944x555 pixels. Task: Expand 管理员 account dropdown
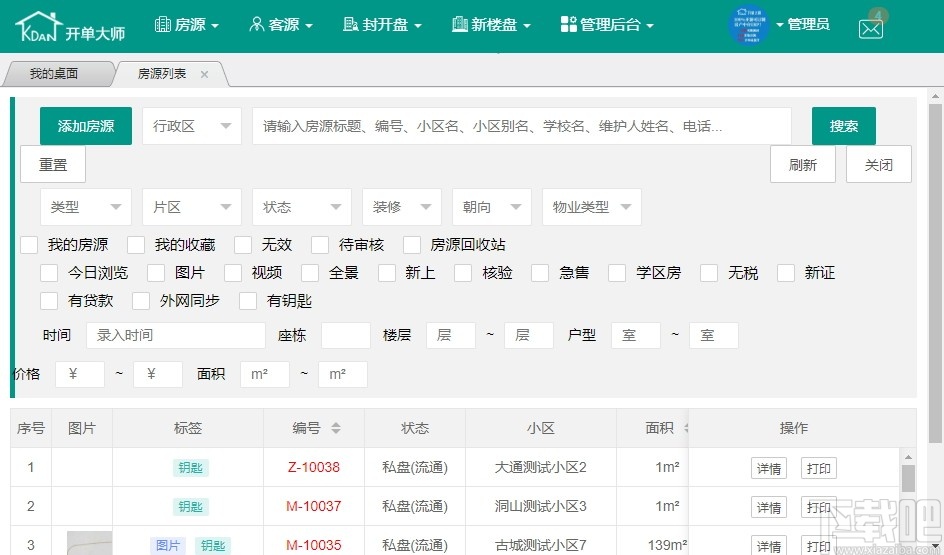coord(803,25)
